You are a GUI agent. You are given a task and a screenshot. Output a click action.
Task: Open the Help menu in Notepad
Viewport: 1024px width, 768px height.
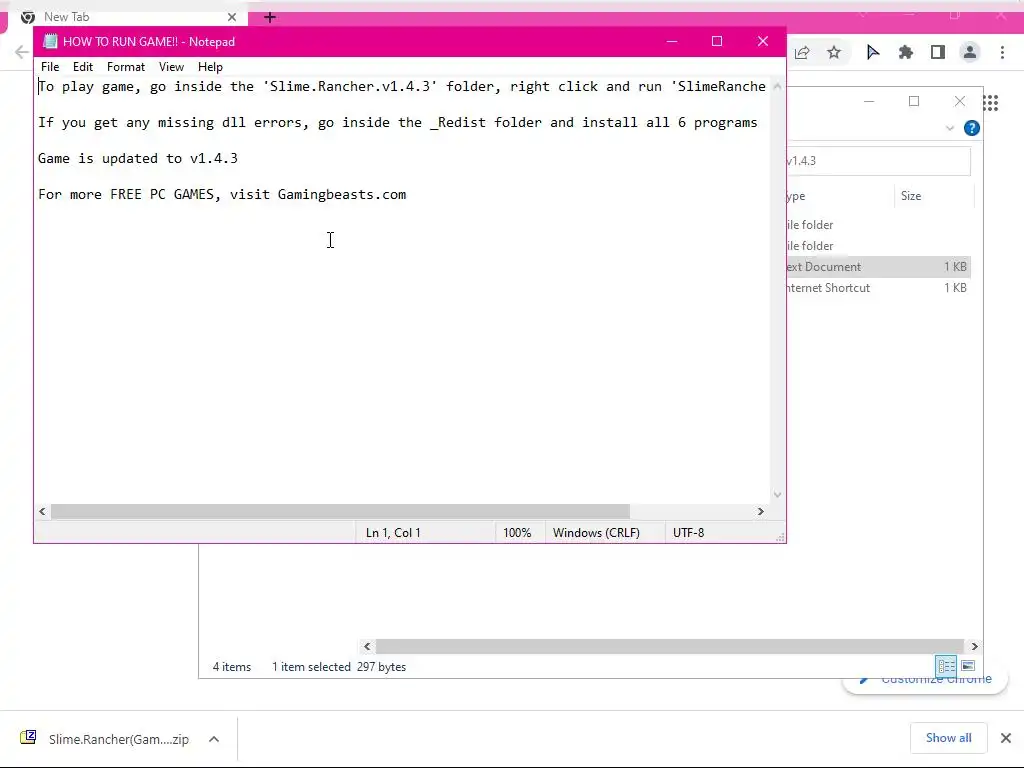(210, 67)
